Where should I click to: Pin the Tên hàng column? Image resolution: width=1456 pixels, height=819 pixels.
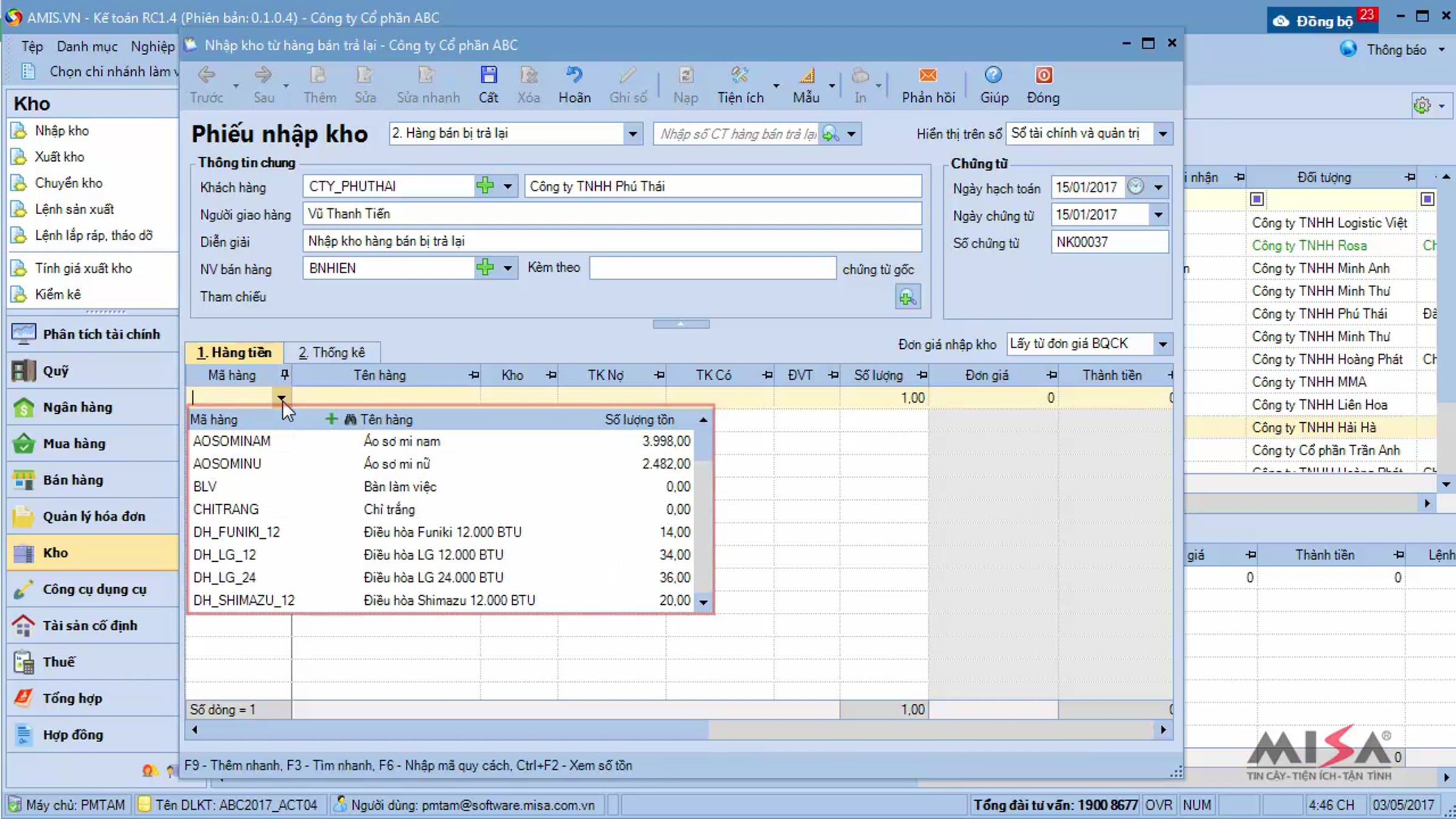(x=473, y=375)
